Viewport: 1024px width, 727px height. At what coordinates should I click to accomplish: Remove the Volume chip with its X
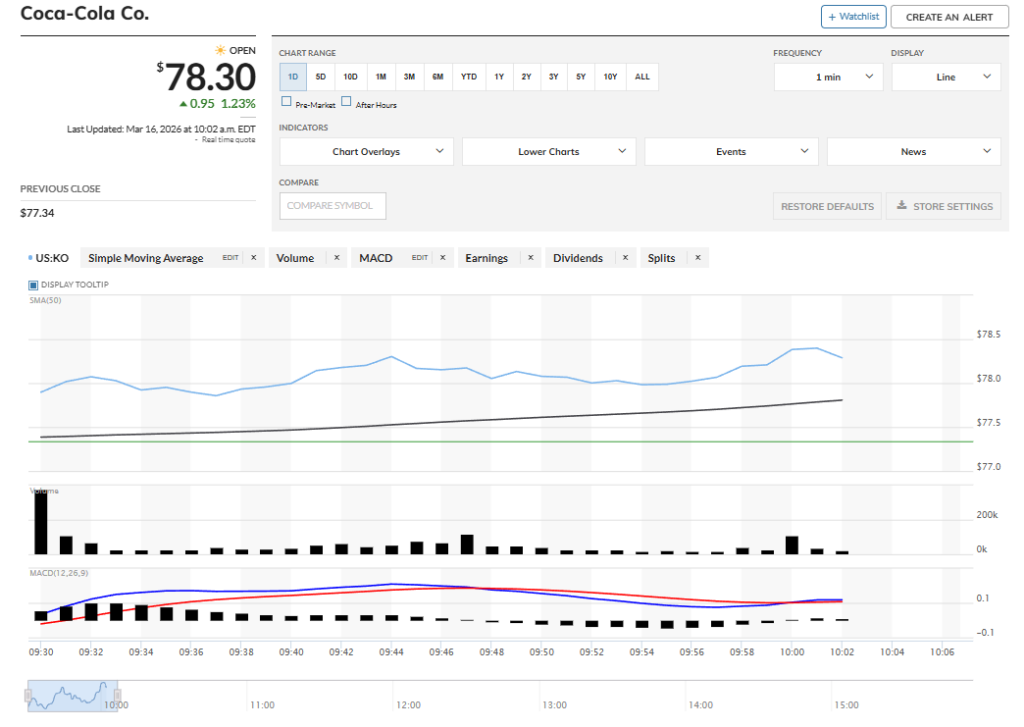coord(337,258)
